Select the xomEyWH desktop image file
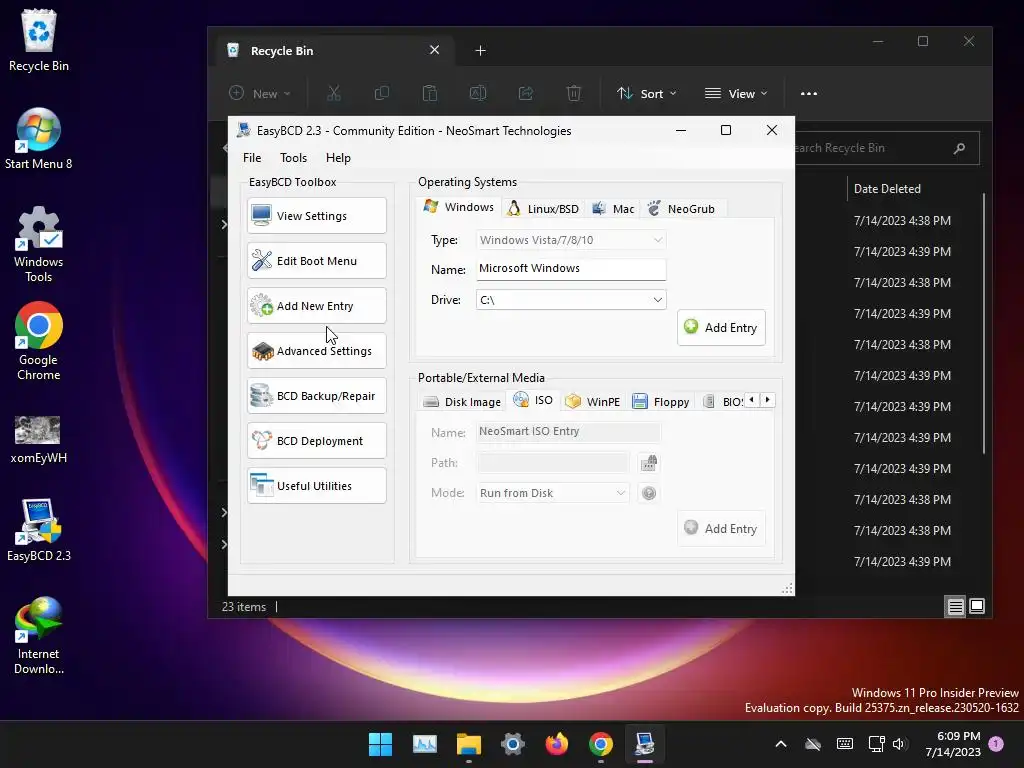The image size is (1024, 768). pyautogui.click(x=39, y=440)
